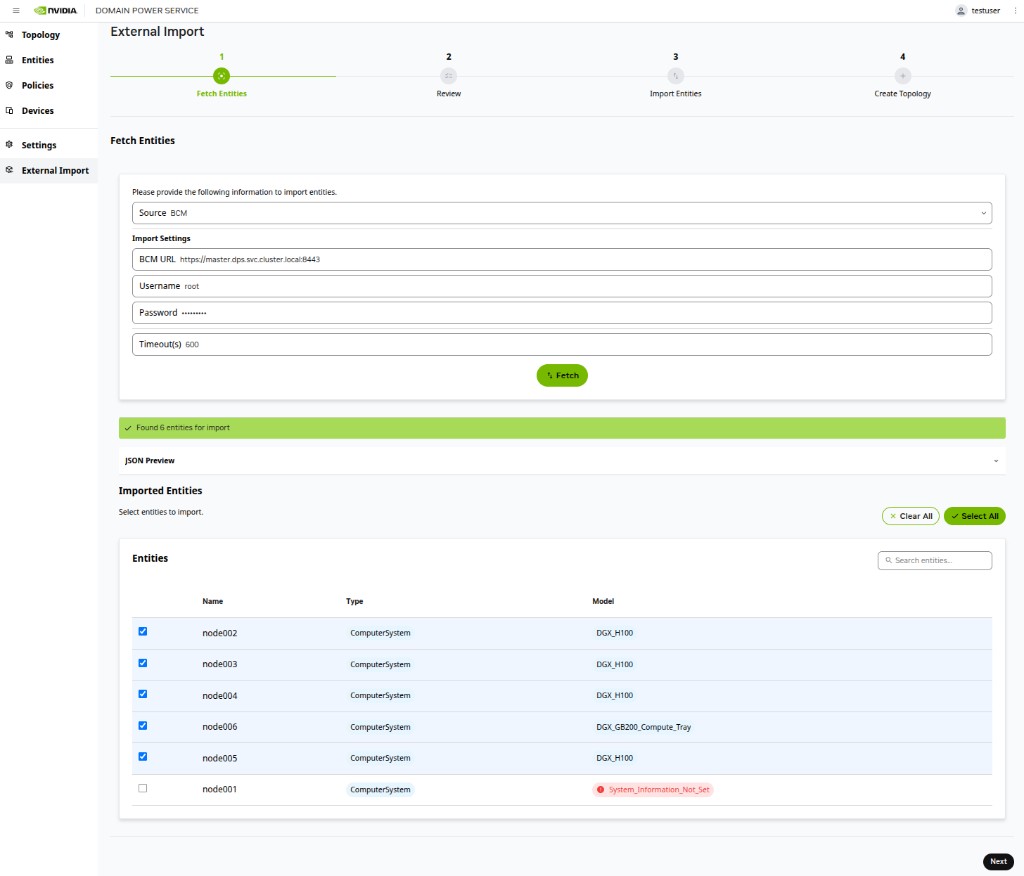Click the search magnifier icon
Viewport: 1024px width, 876px height.
point(888,560)
